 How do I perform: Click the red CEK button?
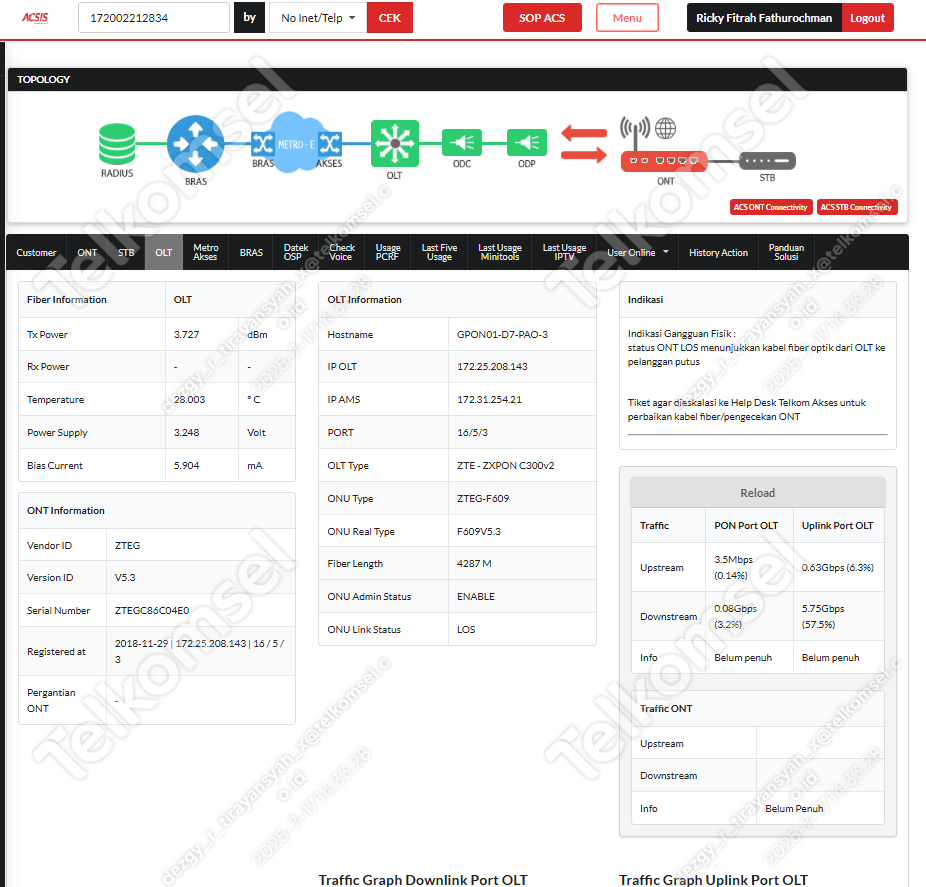click(x=390, y=18)
